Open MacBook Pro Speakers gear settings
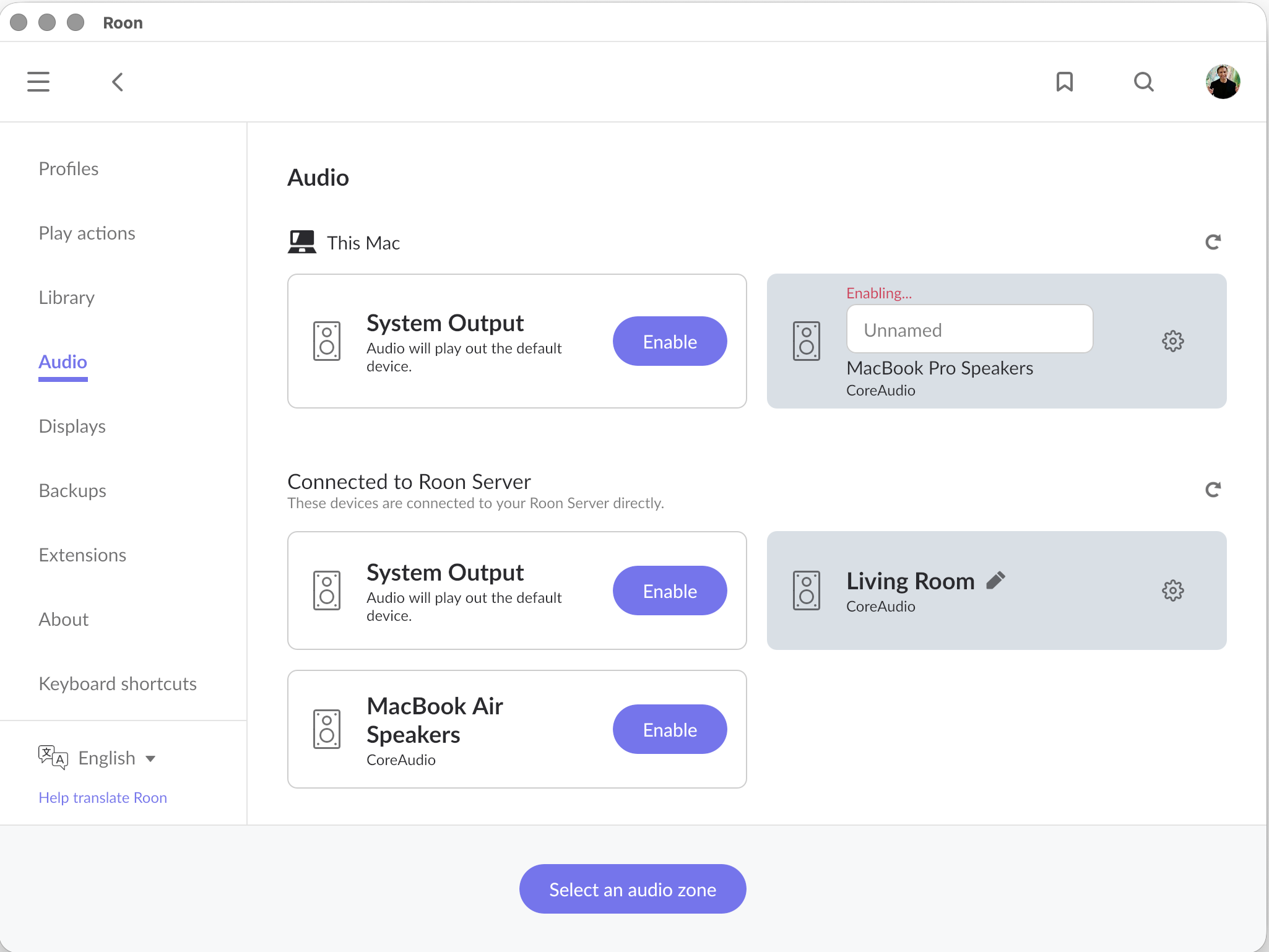Viewport: 1269px width, 952px height. pos(1172,341)
